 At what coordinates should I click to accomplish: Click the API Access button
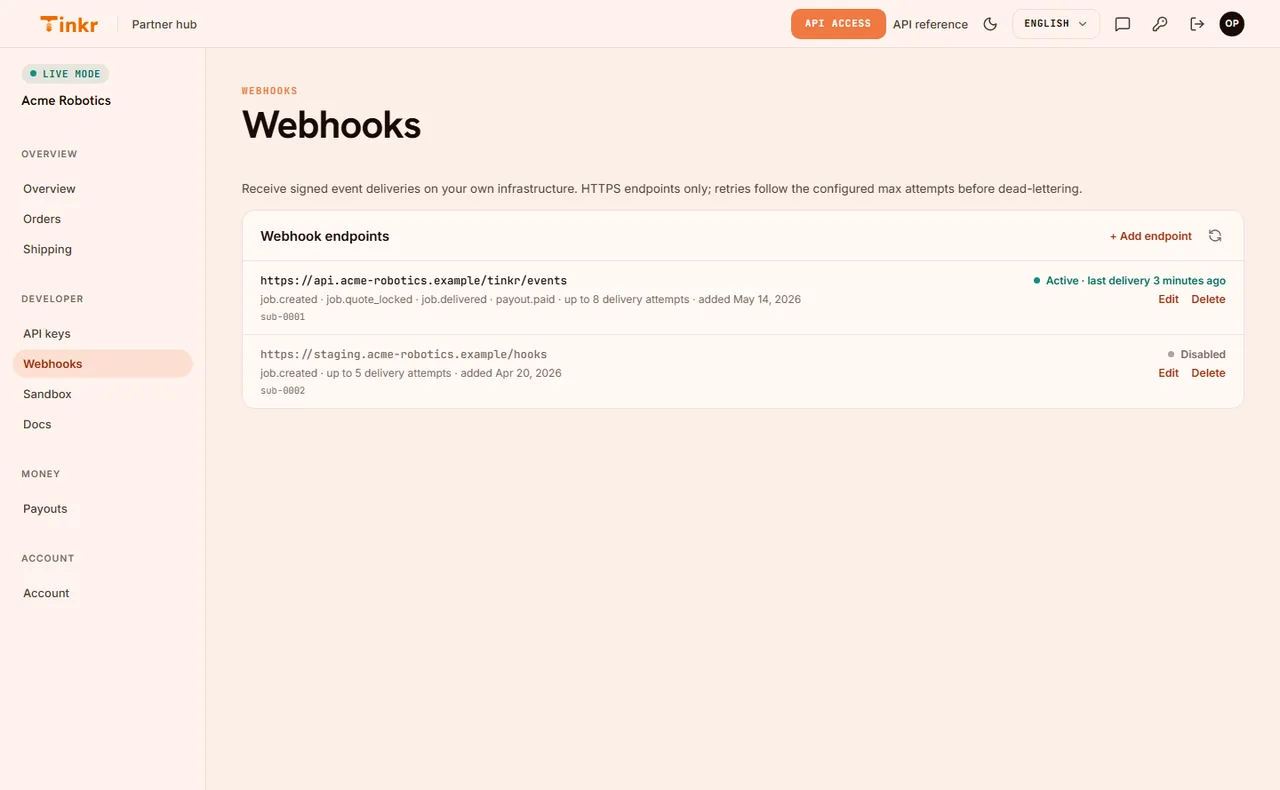click(x=838, y=24)
